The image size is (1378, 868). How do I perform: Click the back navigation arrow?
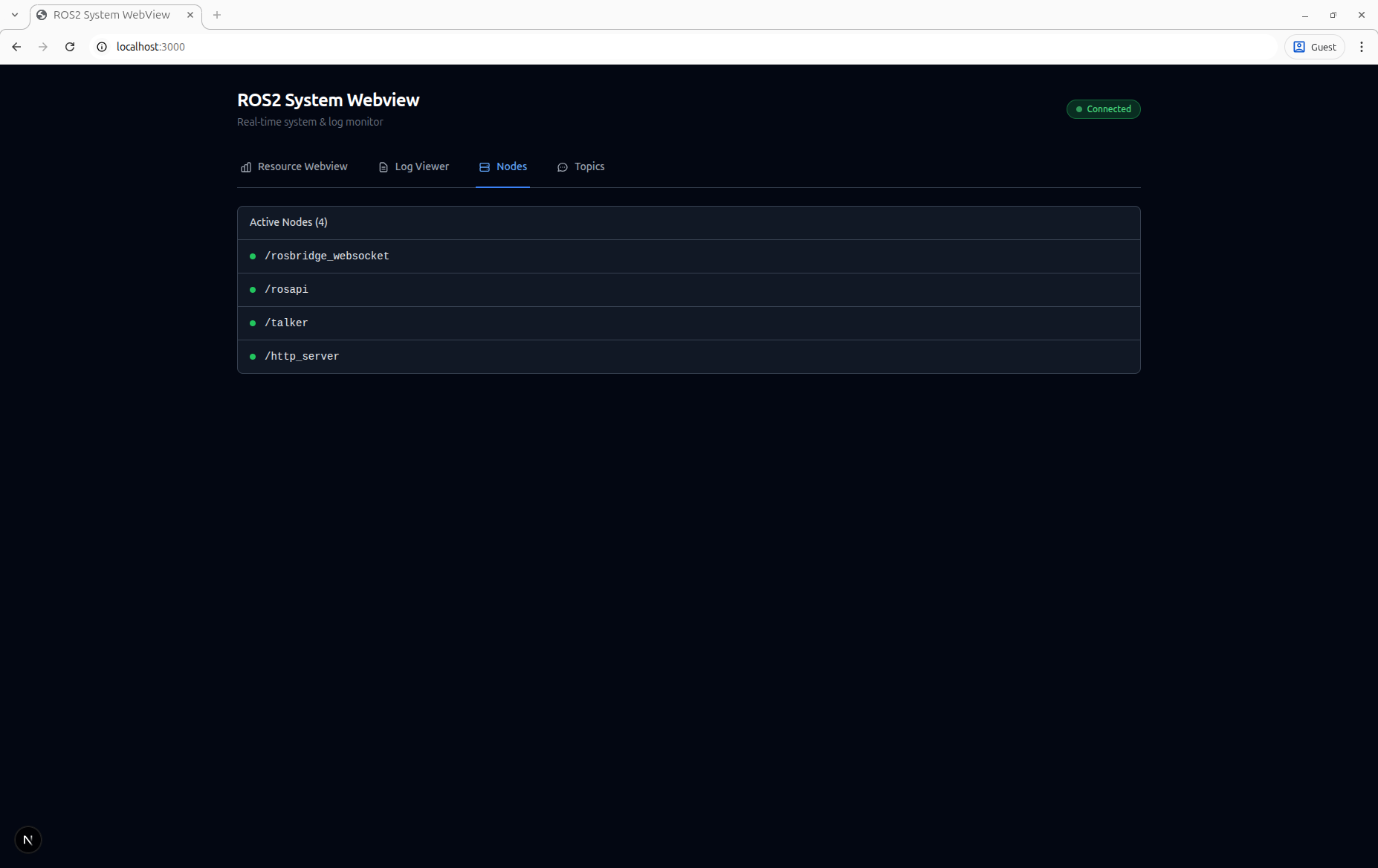[16, 46]
